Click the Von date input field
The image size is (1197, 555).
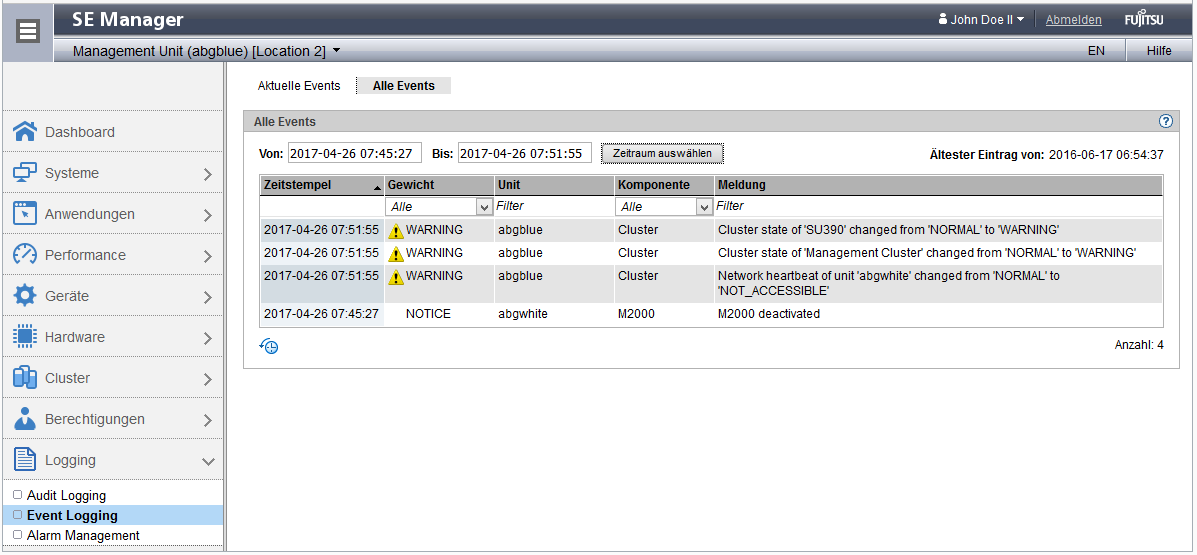354,154
